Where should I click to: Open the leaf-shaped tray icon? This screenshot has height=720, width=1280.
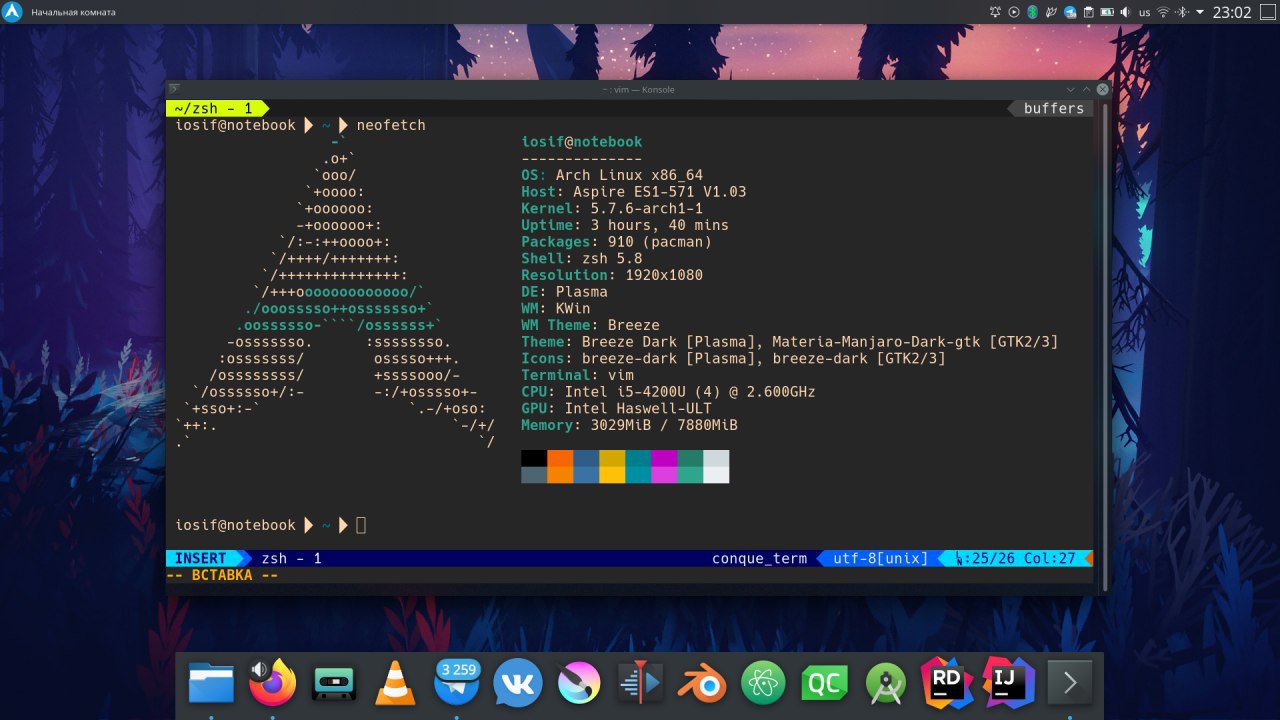pos(1051,12)
